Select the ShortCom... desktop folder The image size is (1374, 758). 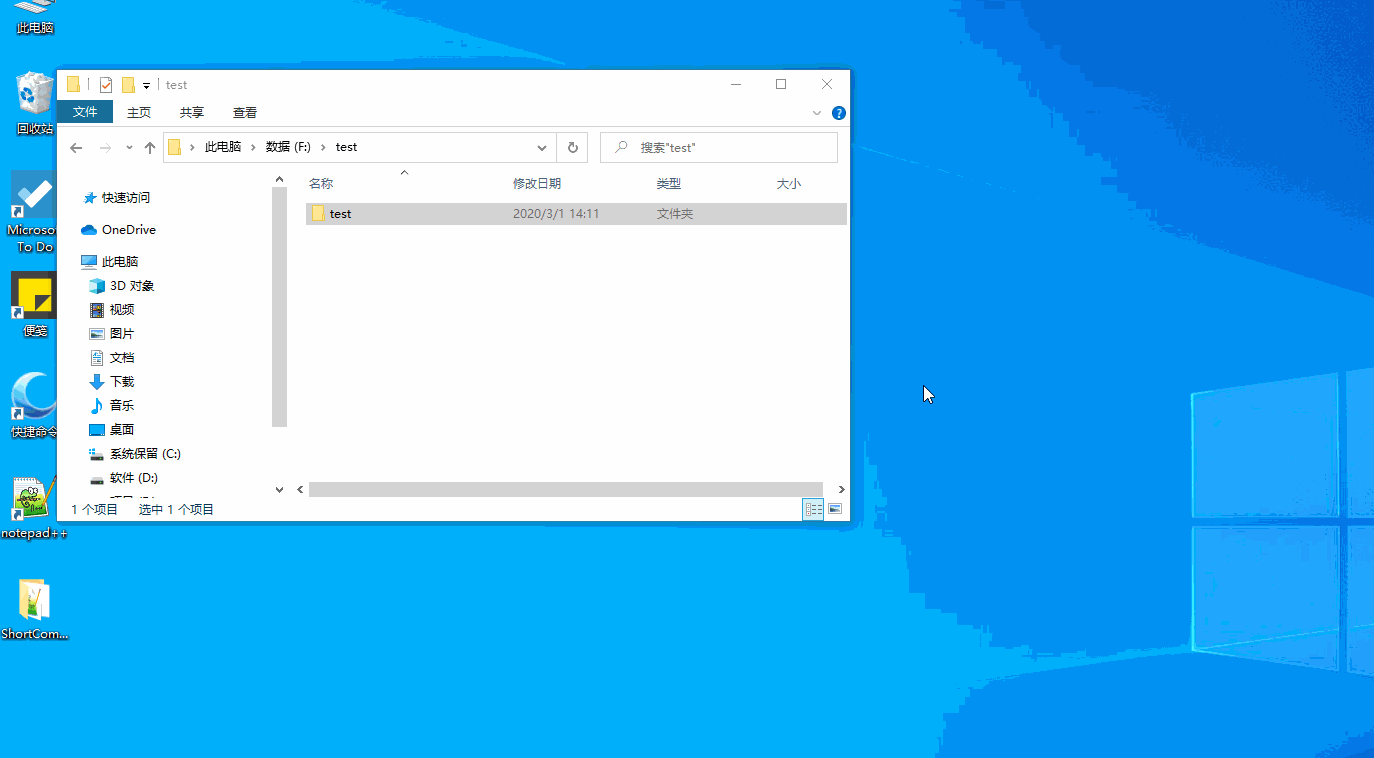tap(34, 609)
